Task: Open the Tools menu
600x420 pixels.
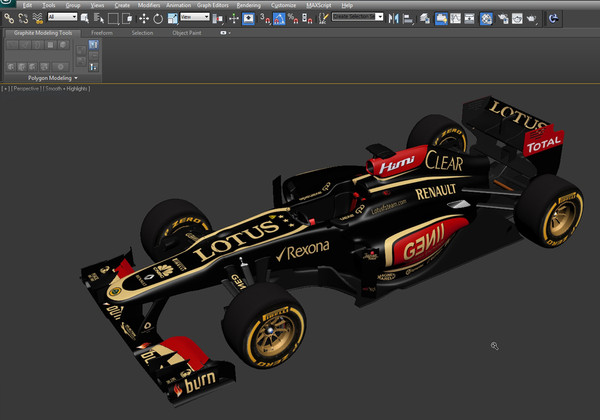Action: click(x=49, y=5)
